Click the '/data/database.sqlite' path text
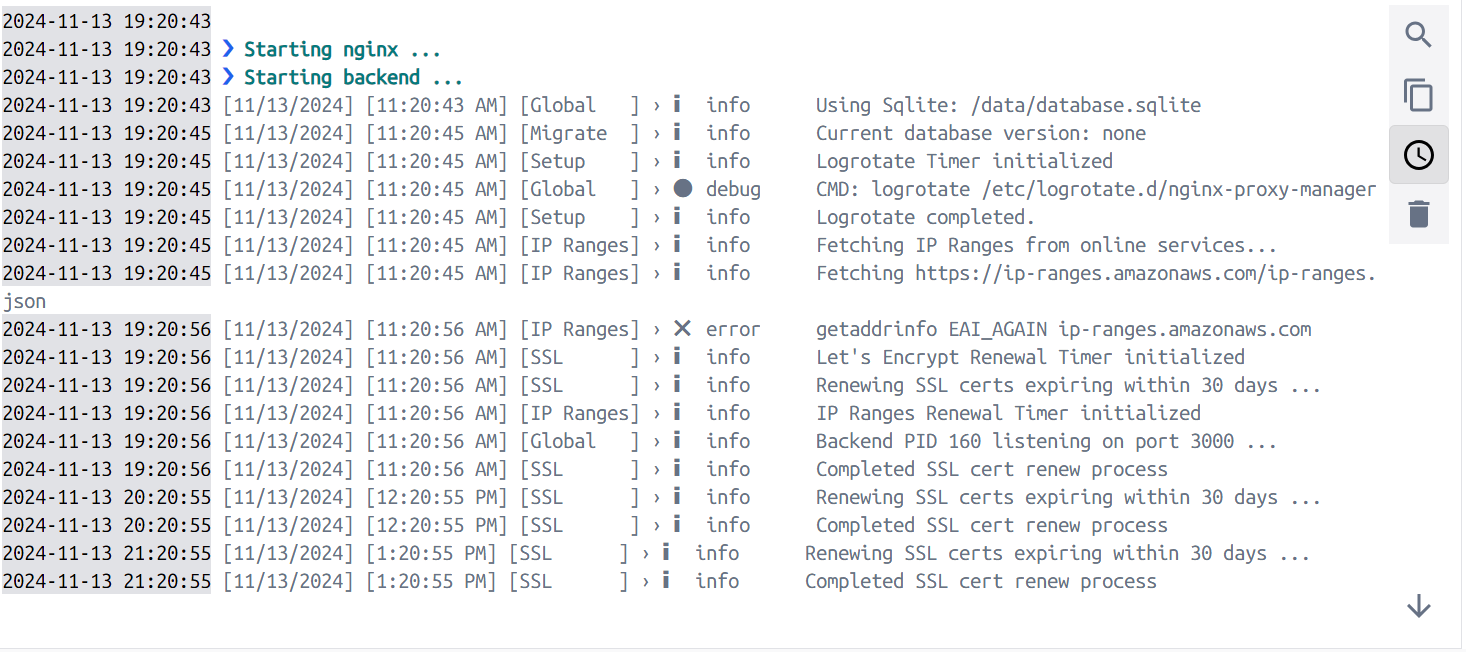This screenshot has width=1466, height=652. click(1086, 105)
